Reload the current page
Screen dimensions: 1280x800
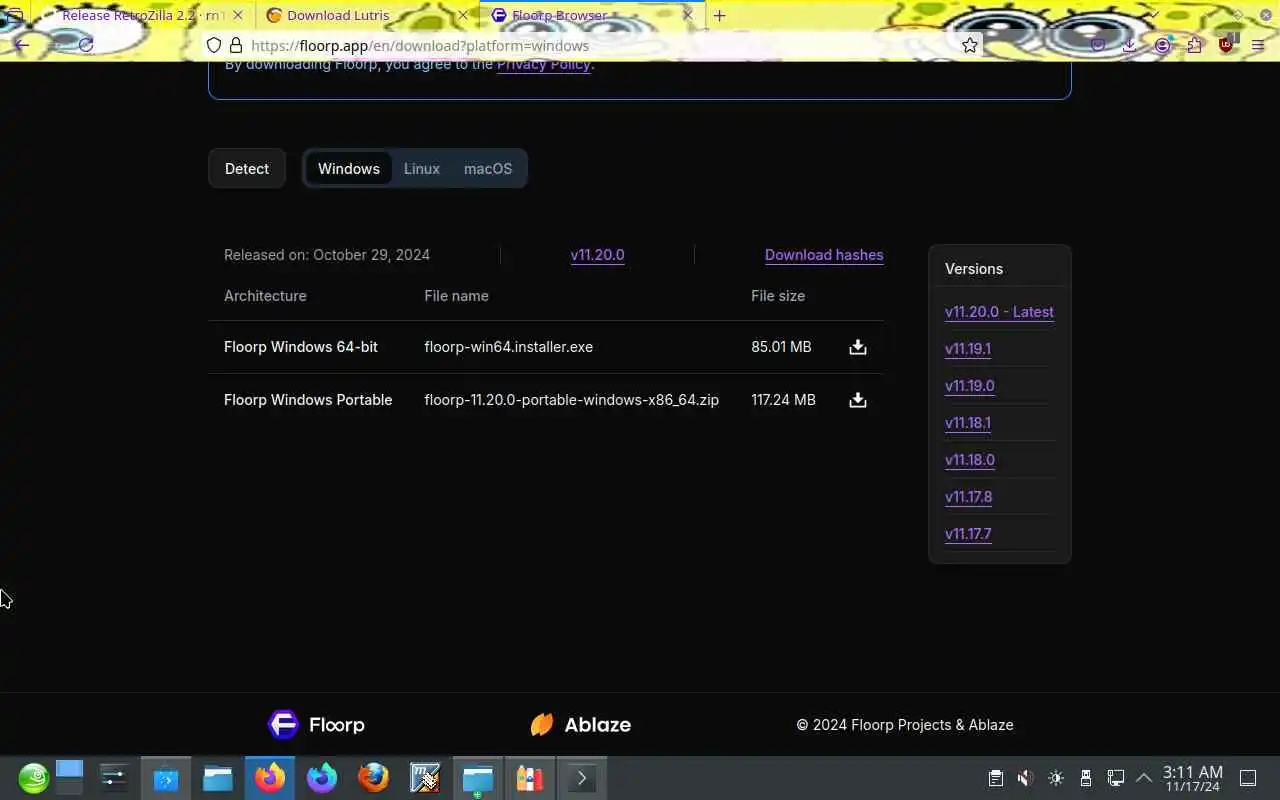86,45
